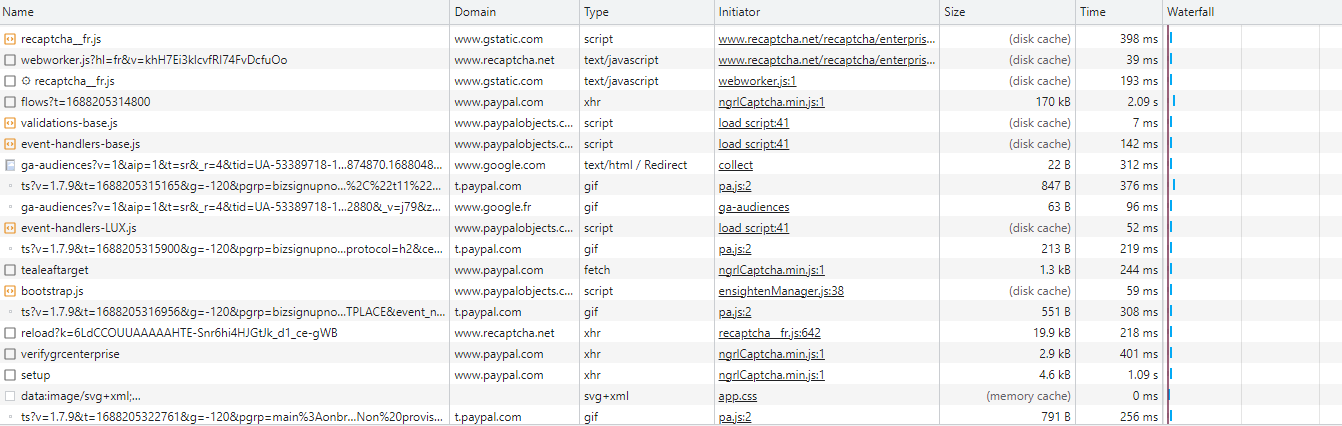Sort requests by Size column header
The width and height of the screenshot is (1342, 426).
[955, 12]
